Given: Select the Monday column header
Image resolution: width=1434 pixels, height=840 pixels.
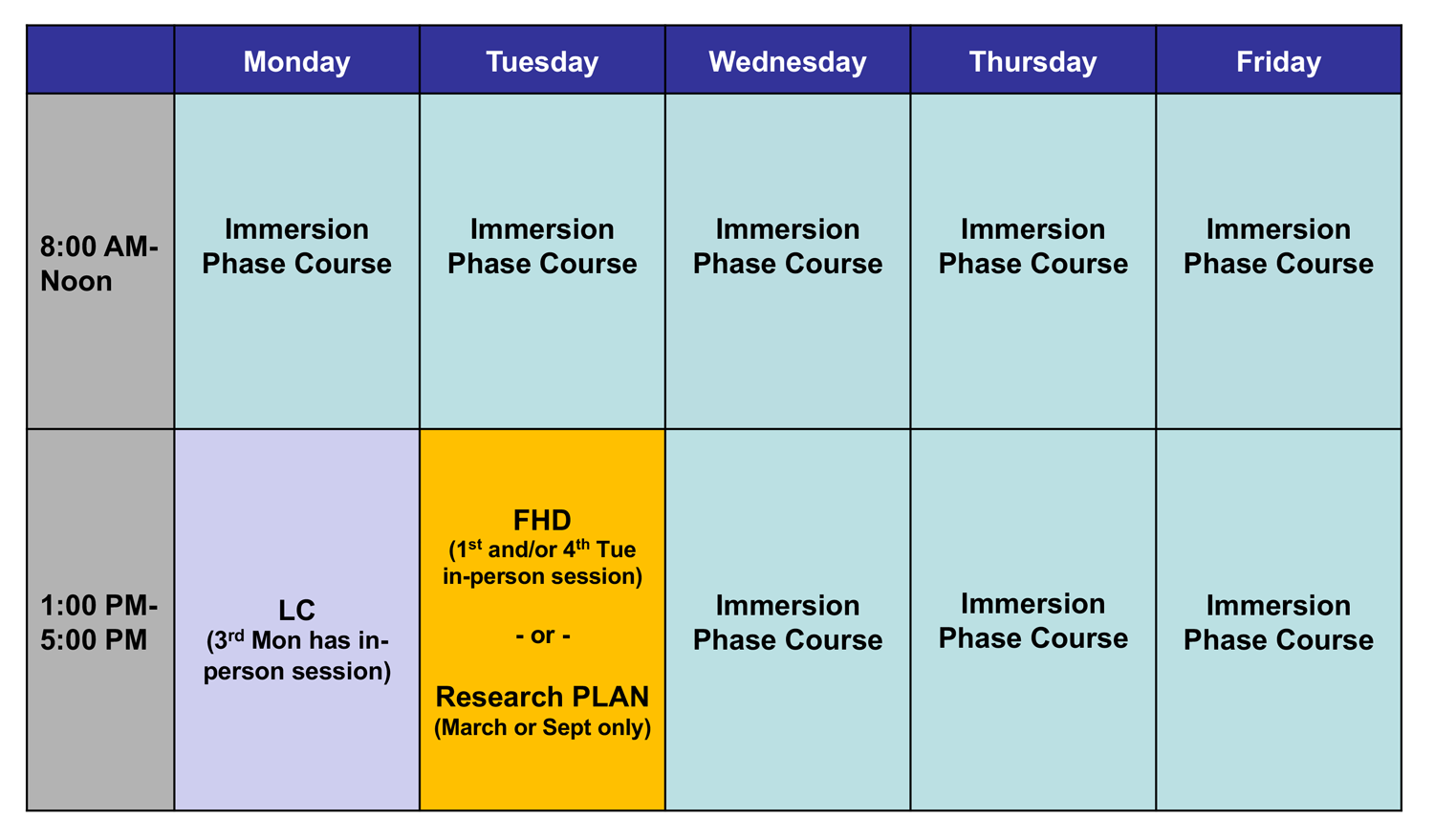Looking at the screenshot, I should [x=296, y=60].
